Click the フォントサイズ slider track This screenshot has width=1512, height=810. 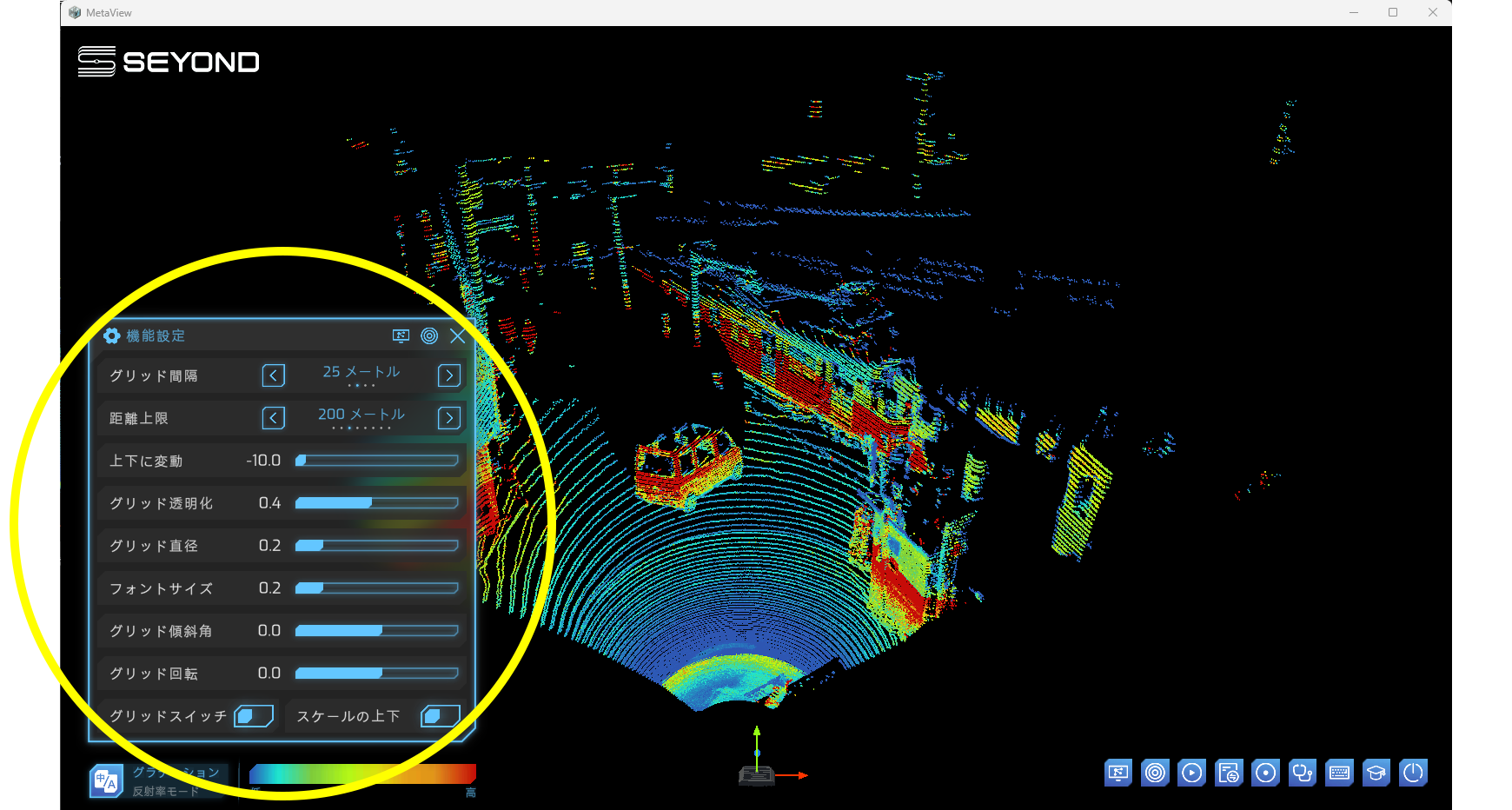[x=376, y=588]
